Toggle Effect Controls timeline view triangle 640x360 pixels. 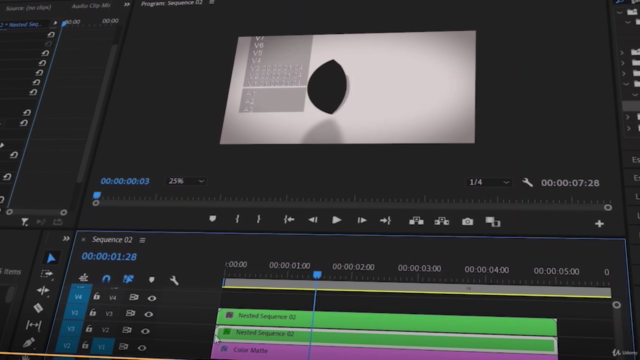point(55,23)
